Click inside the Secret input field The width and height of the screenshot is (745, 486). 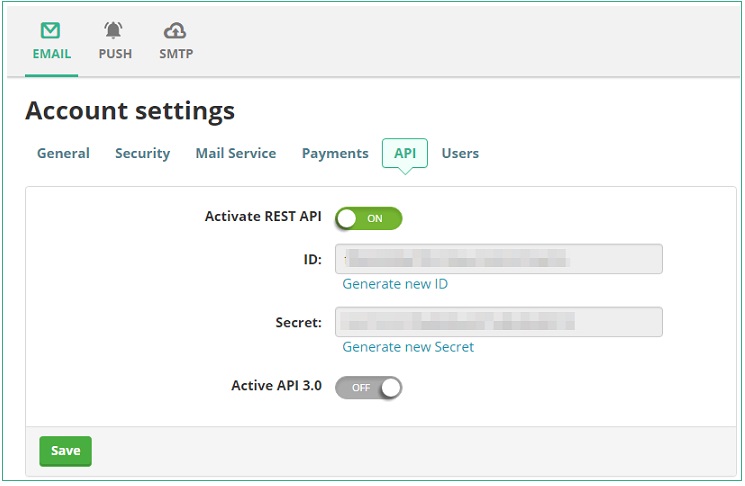click(498, 322)
